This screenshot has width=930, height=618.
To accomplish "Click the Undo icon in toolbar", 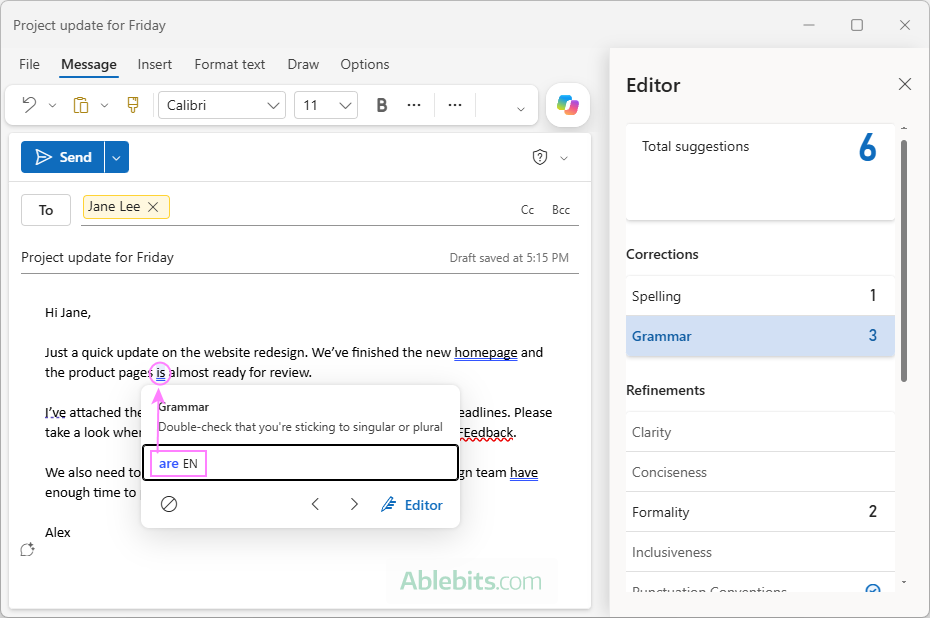I will point(29,105).
